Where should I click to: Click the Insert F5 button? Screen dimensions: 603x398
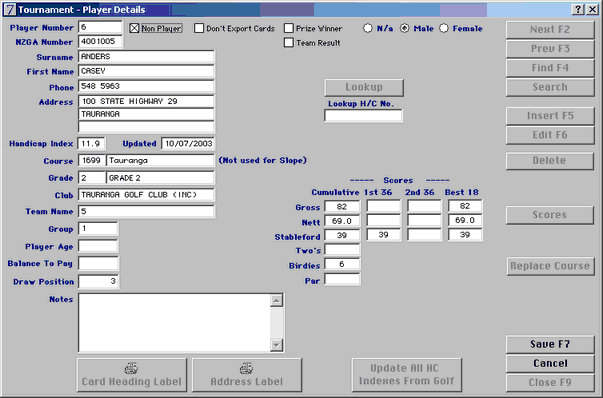pos(550,116)
